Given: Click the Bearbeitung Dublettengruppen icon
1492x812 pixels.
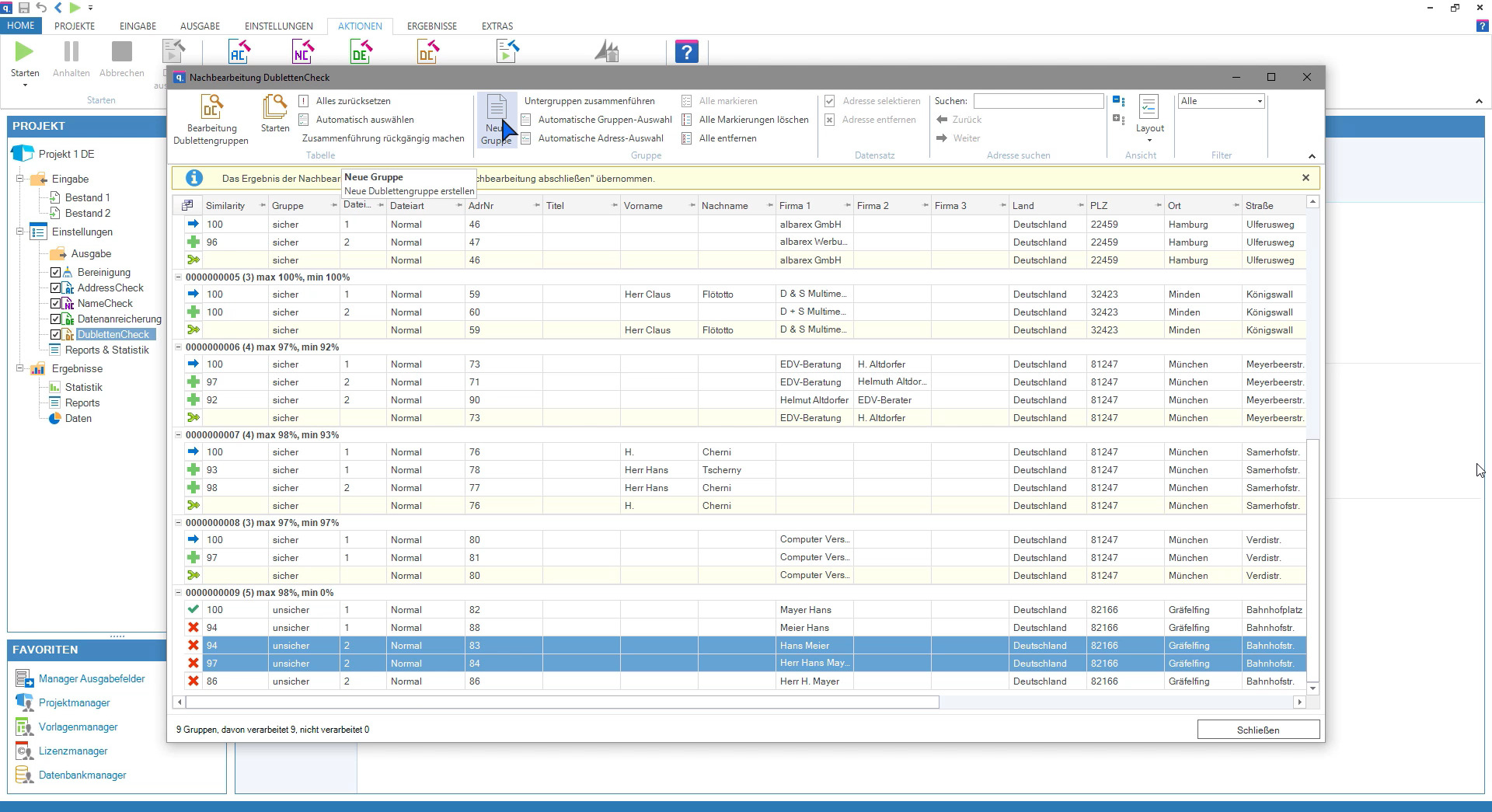Looking at the screenshot, I should (211, 108).
